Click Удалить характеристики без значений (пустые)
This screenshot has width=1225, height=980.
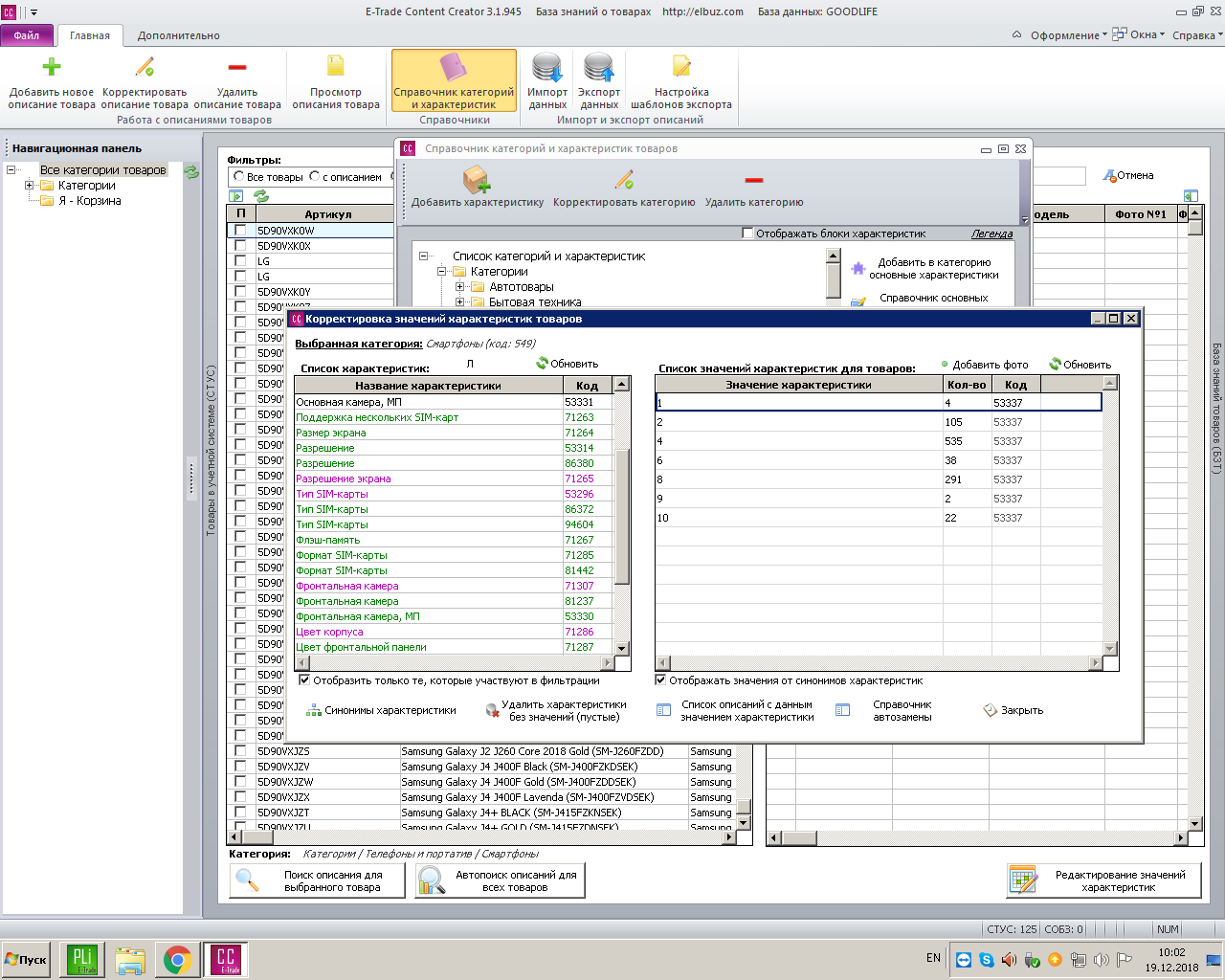[556, 710]
